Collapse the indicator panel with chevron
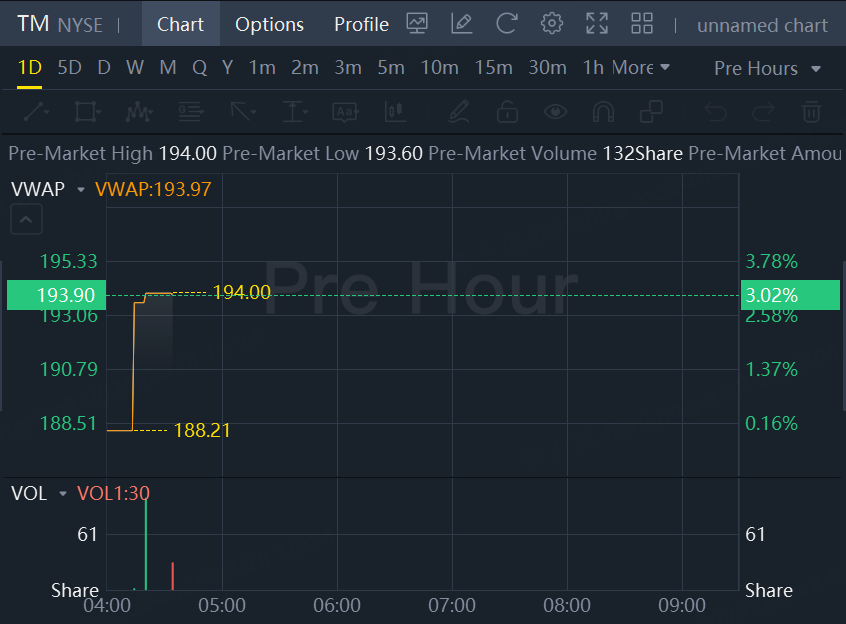This screenshot has width=846, height=624. [x=27, y=219]
